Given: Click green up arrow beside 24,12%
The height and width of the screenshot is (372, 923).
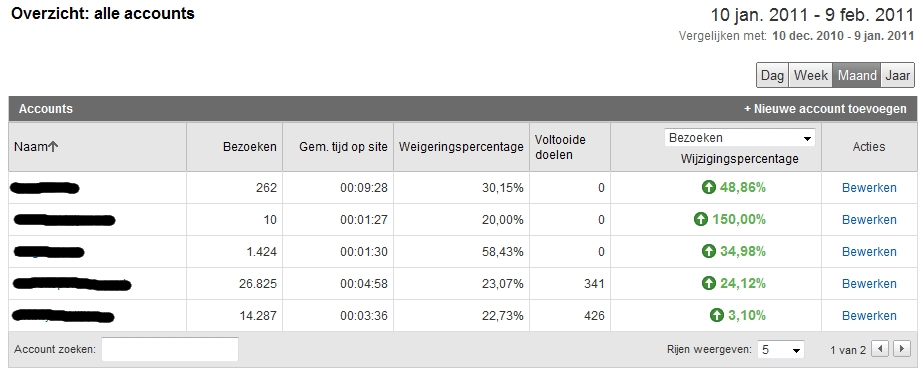Looking at the screenshot, I should click(x=709, y=283).
